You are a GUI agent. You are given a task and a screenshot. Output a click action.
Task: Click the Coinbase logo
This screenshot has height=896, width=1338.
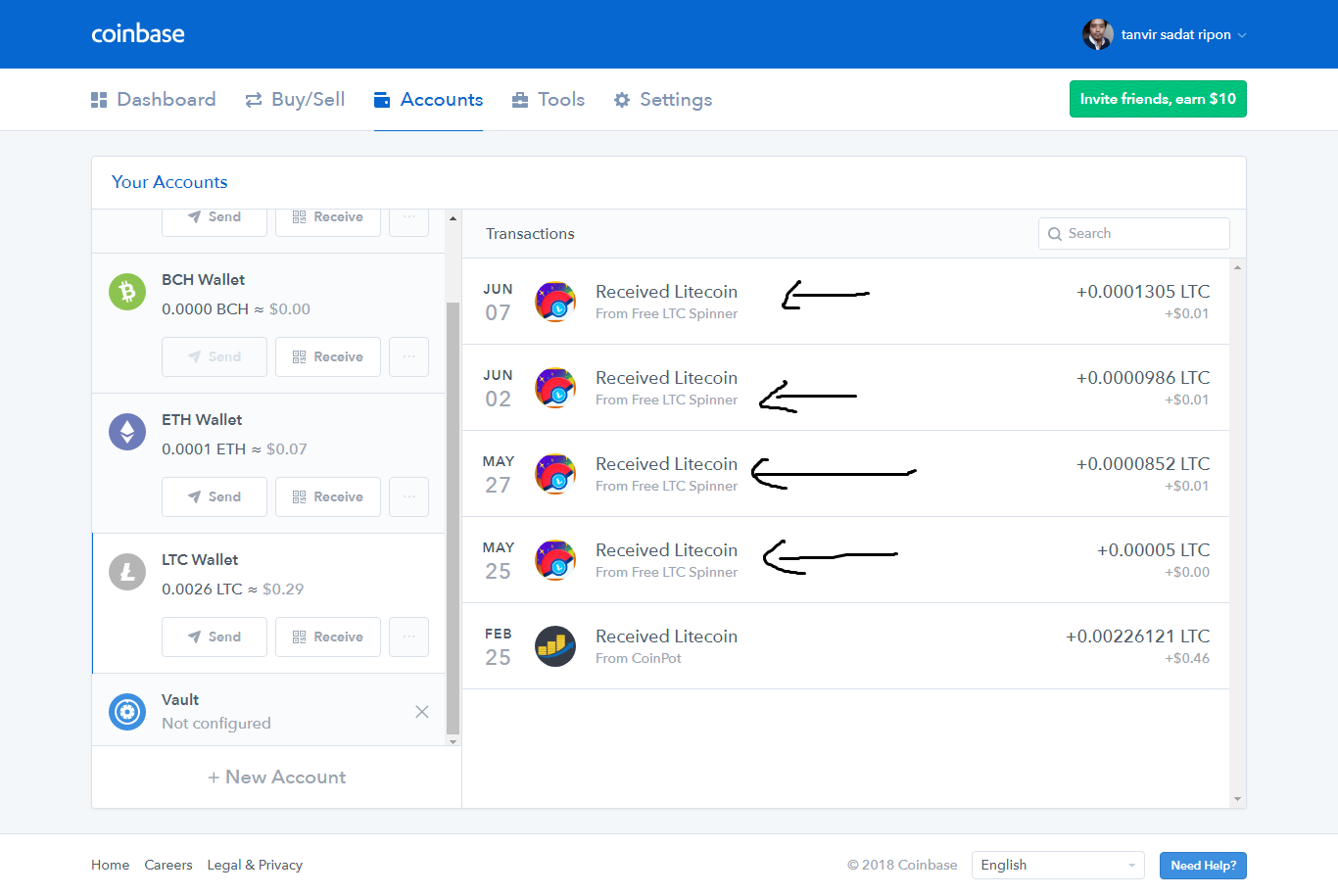coord(138,34)
